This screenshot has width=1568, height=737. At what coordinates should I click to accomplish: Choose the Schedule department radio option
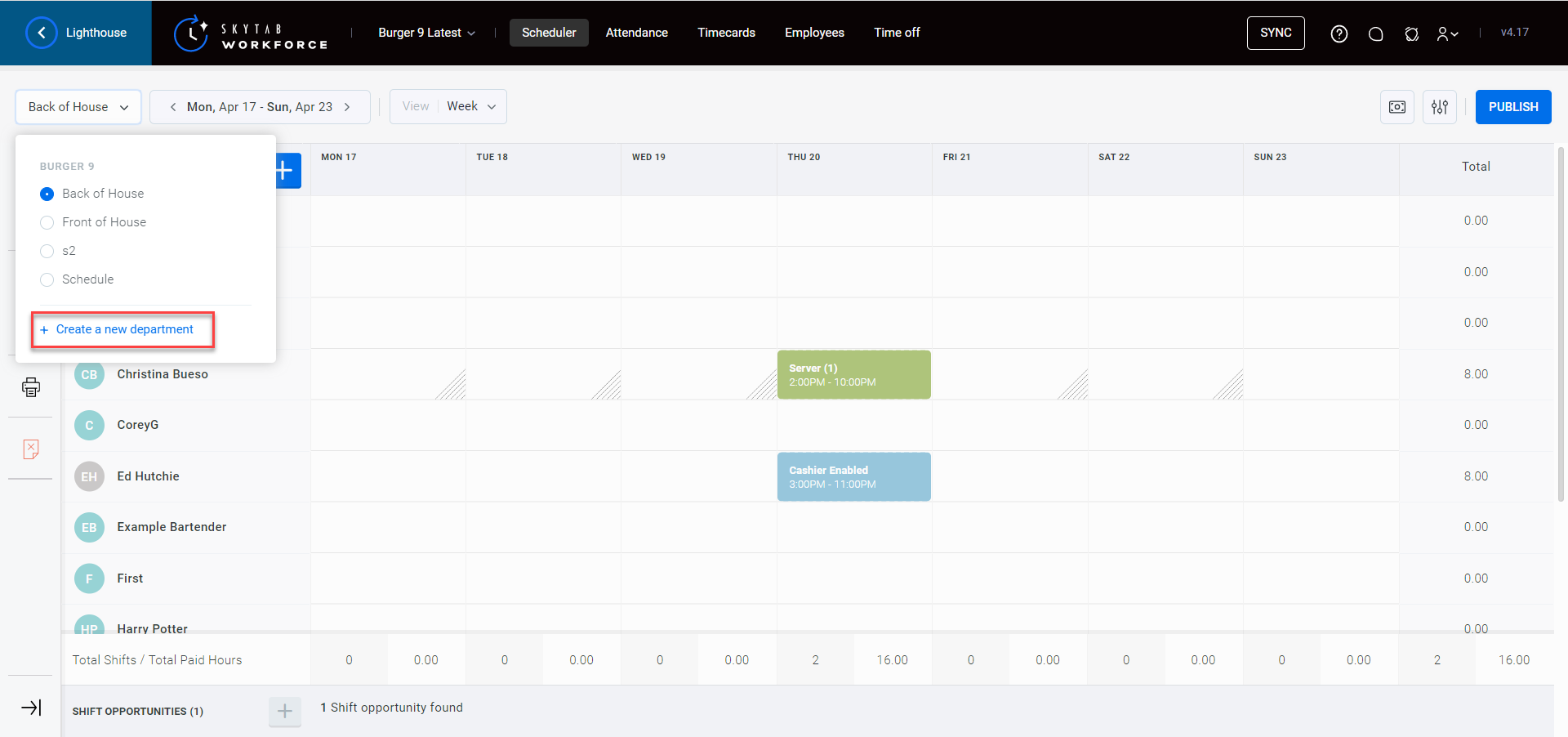click(x=47, y=279)
